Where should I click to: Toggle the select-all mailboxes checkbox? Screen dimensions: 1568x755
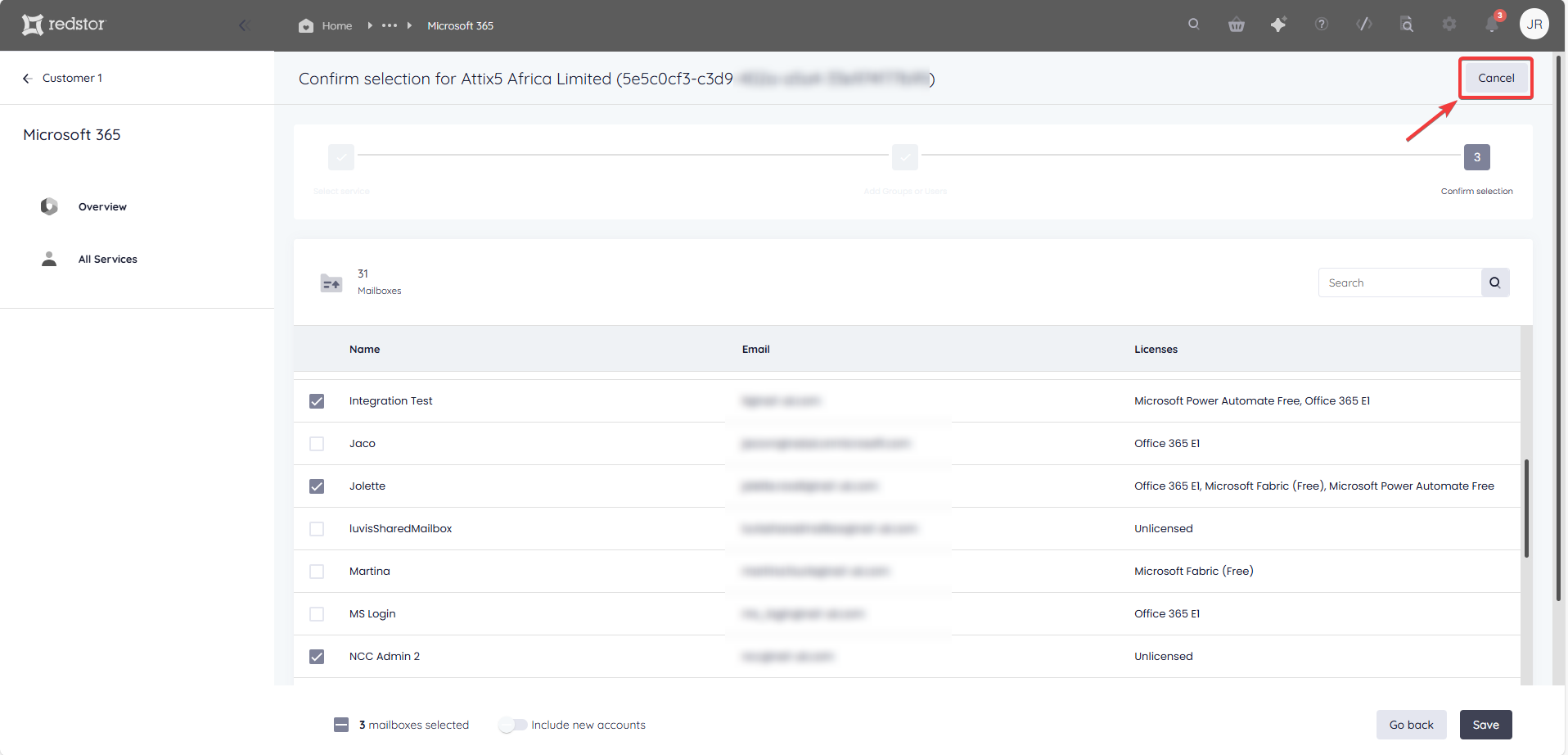(341, 725)
